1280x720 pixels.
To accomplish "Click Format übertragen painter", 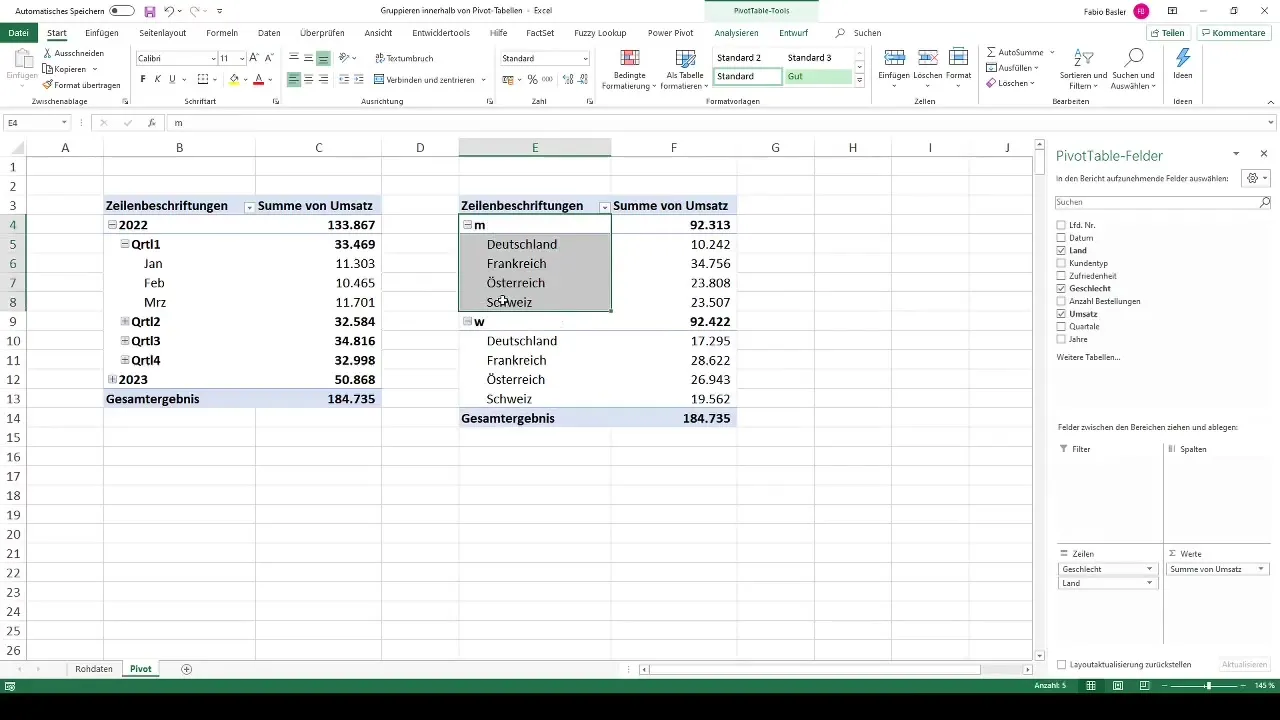I will click(x=82, y=85).
